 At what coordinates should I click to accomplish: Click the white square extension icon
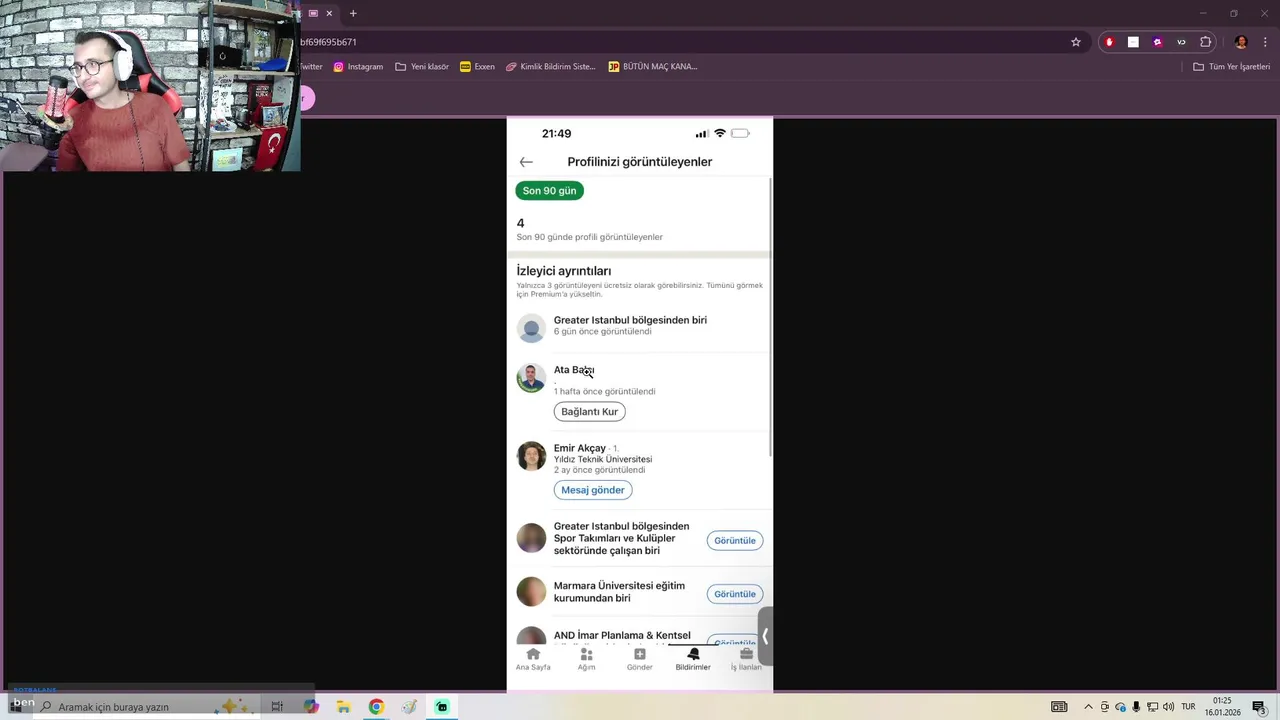(x=1133, y=42)
